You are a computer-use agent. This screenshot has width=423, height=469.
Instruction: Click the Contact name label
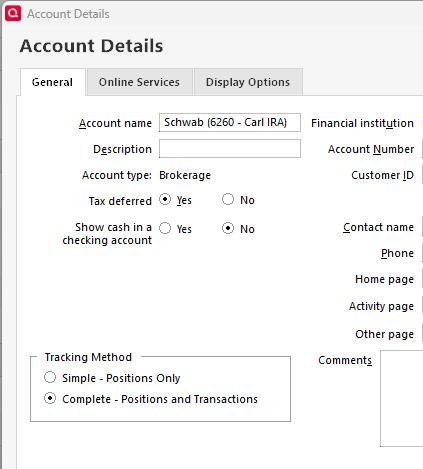point(378,227)
